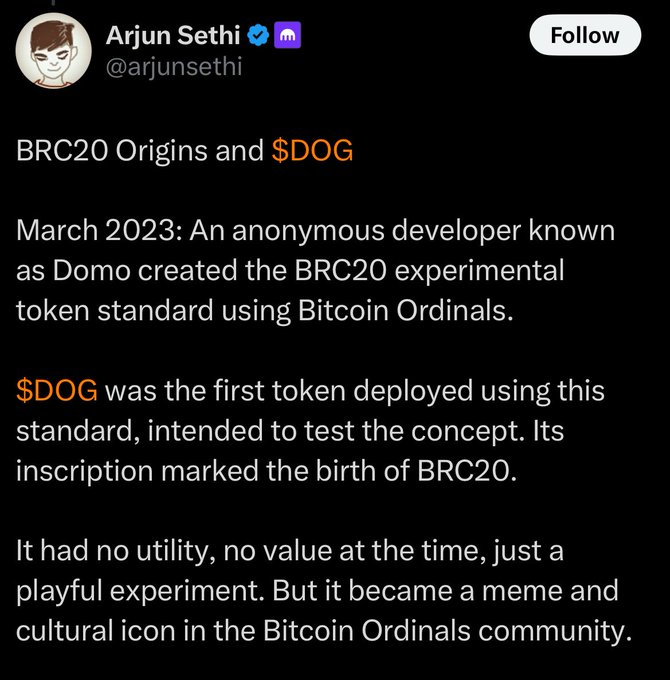
Task: Click the word 'Domo' in the post
Action: pos(92,271)
